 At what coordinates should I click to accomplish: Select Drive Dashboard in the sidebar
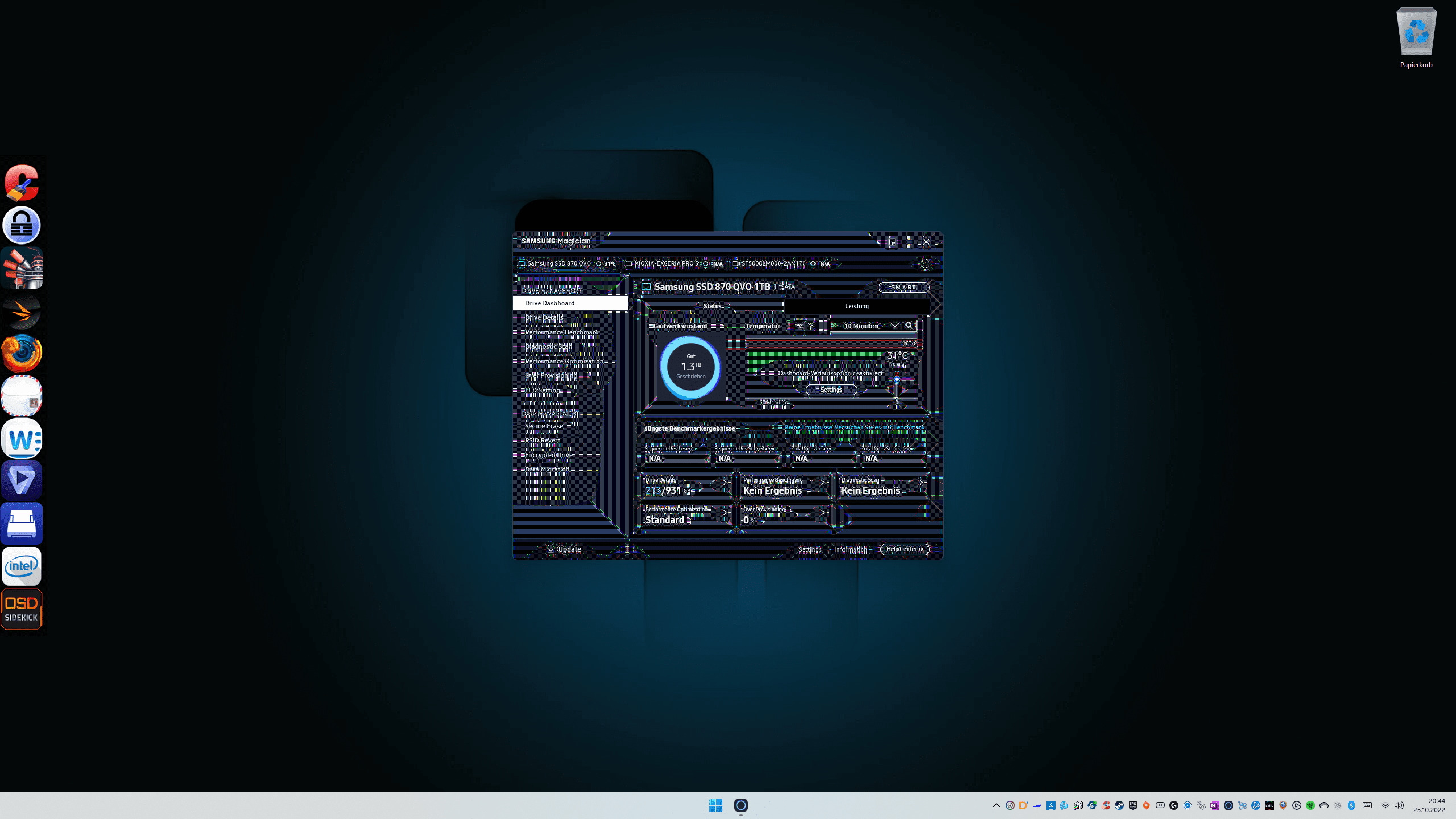tap(570, 303)
